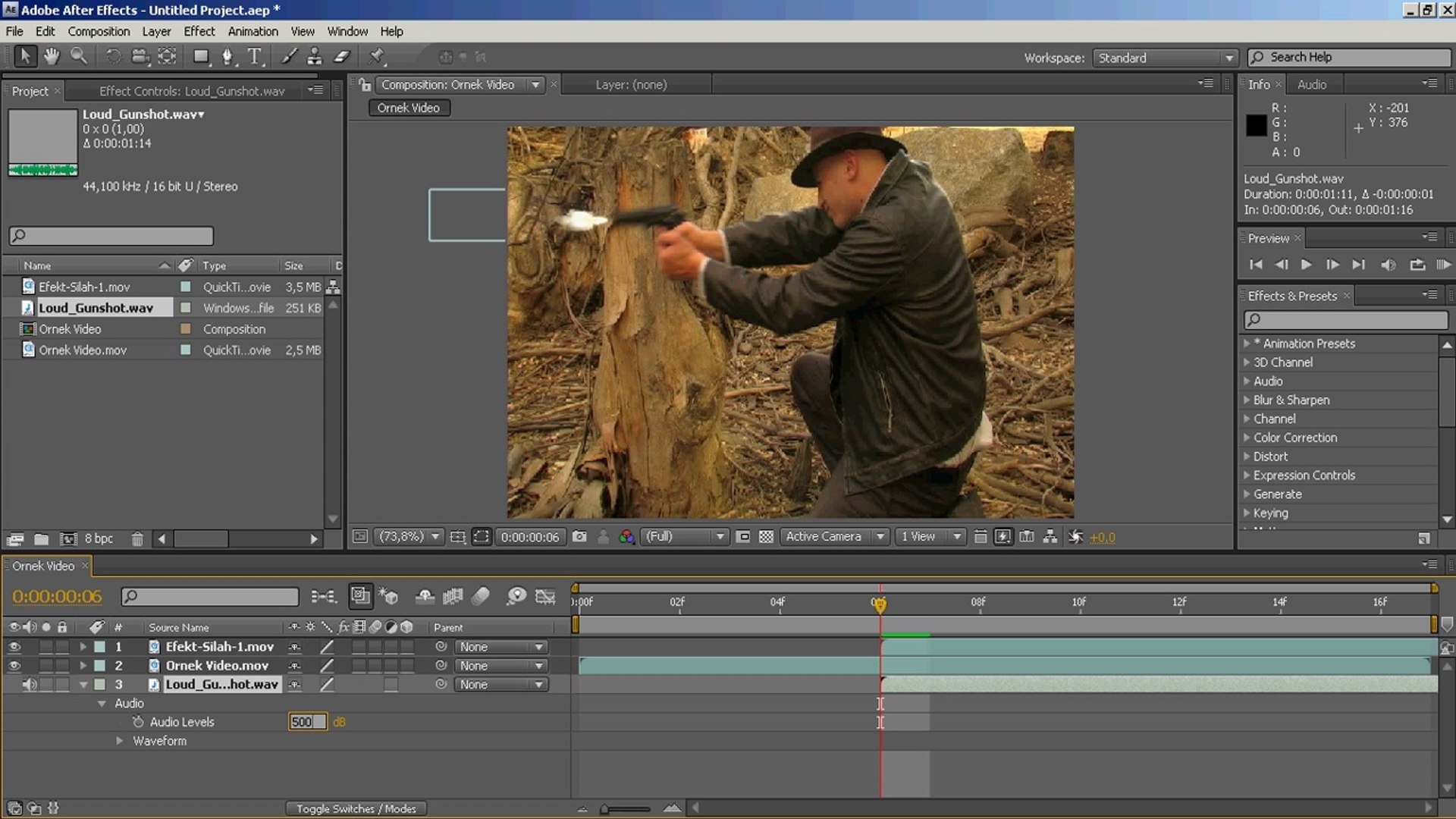Click the Delete trash icon in Project panel
Image resolution: width=1456 pixels, height=819 pixels.
click(x=137, y=539)
